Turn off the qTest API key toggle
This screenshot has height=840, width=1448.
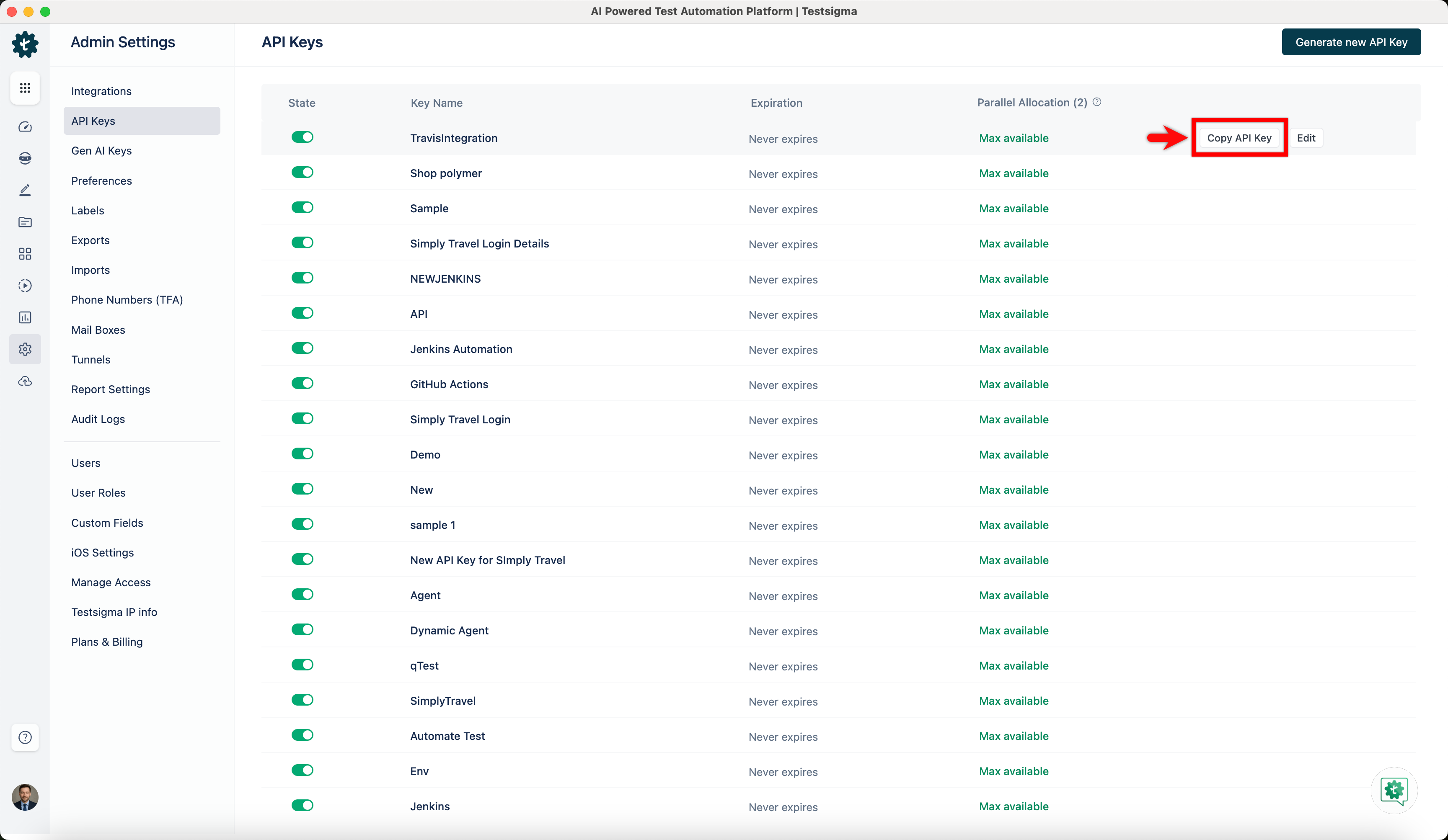302,665
